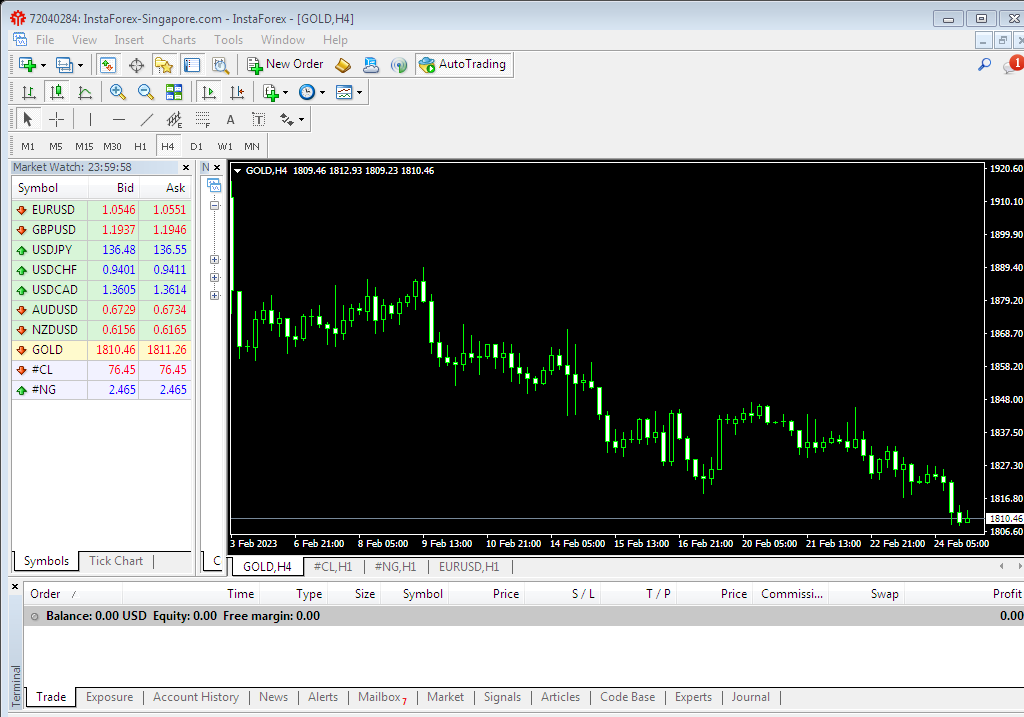
Task: Set timeframe to M15
Action: [84, 147]
